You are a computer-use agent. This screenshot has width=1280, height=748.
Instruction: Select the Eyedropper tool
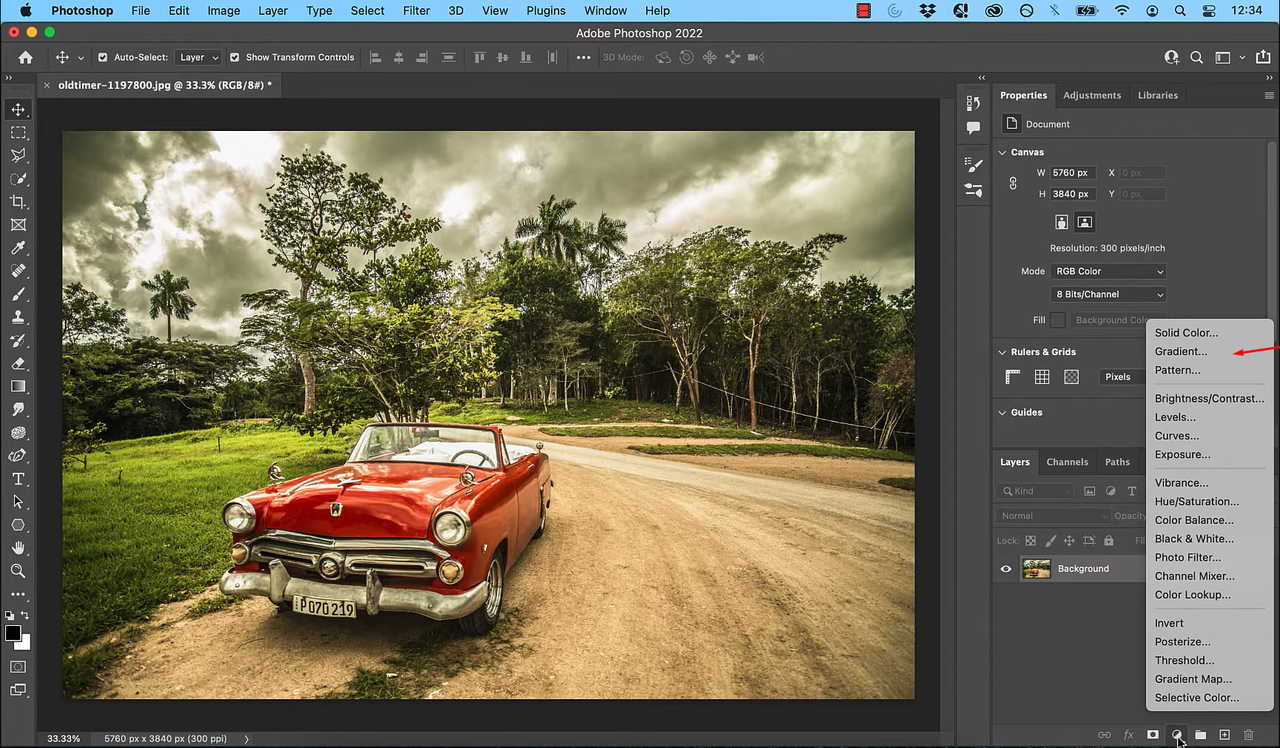click(17, 247)
